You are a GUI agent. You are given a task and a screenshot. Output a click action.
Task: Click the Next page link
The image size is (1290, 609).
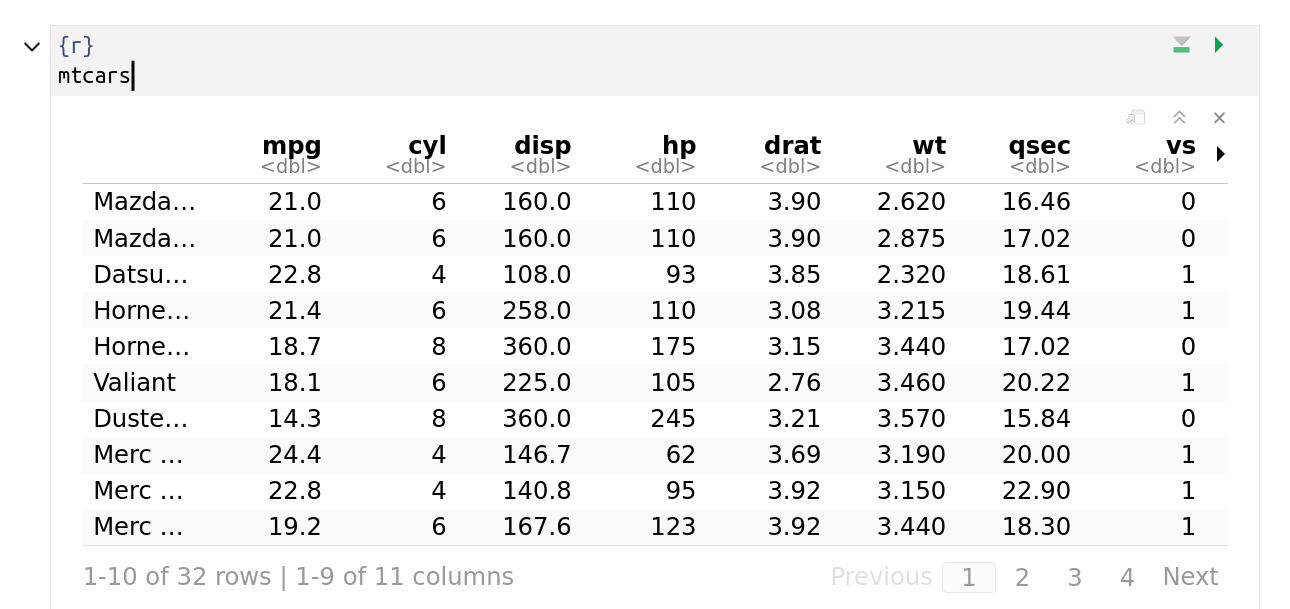click(1190, 577)
